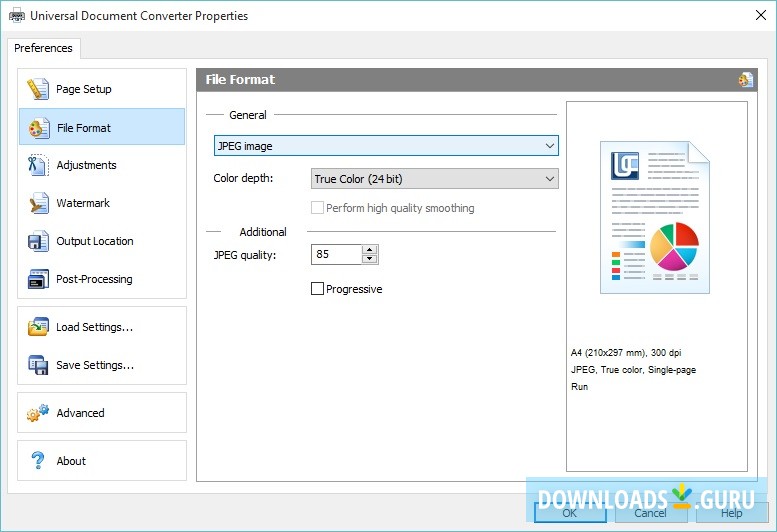Enable the Progressive checkbox
Viewport: 777px width, 532px height.
[317, 288]
